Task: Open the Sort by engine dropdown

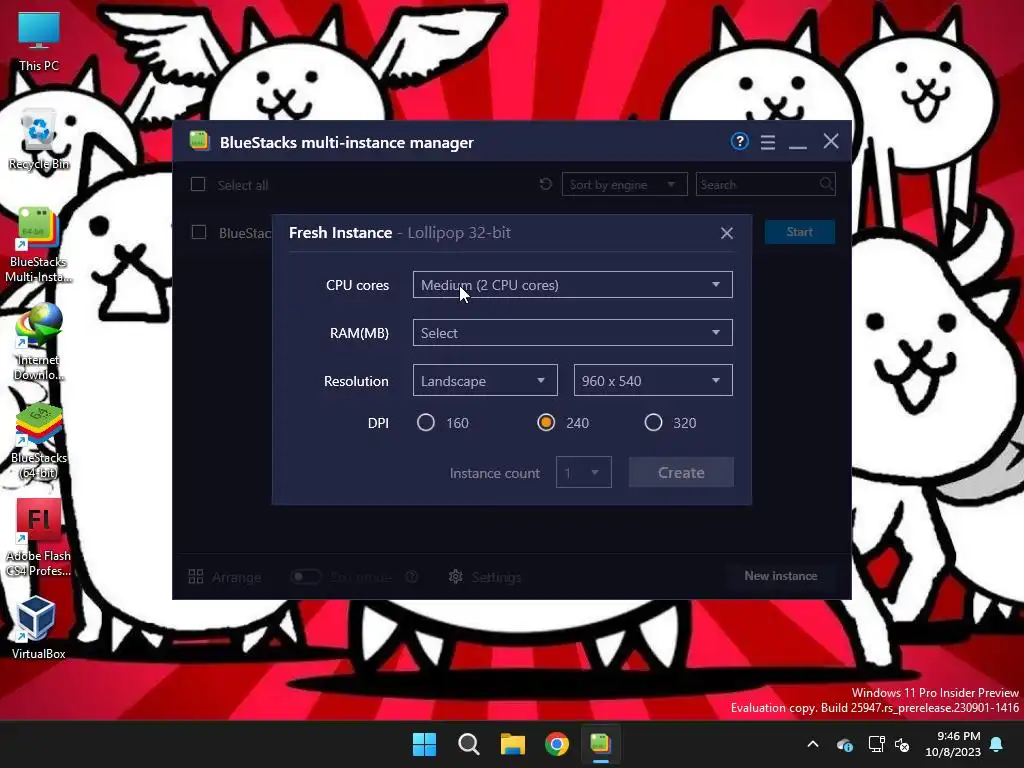Action: pos(624,184)
